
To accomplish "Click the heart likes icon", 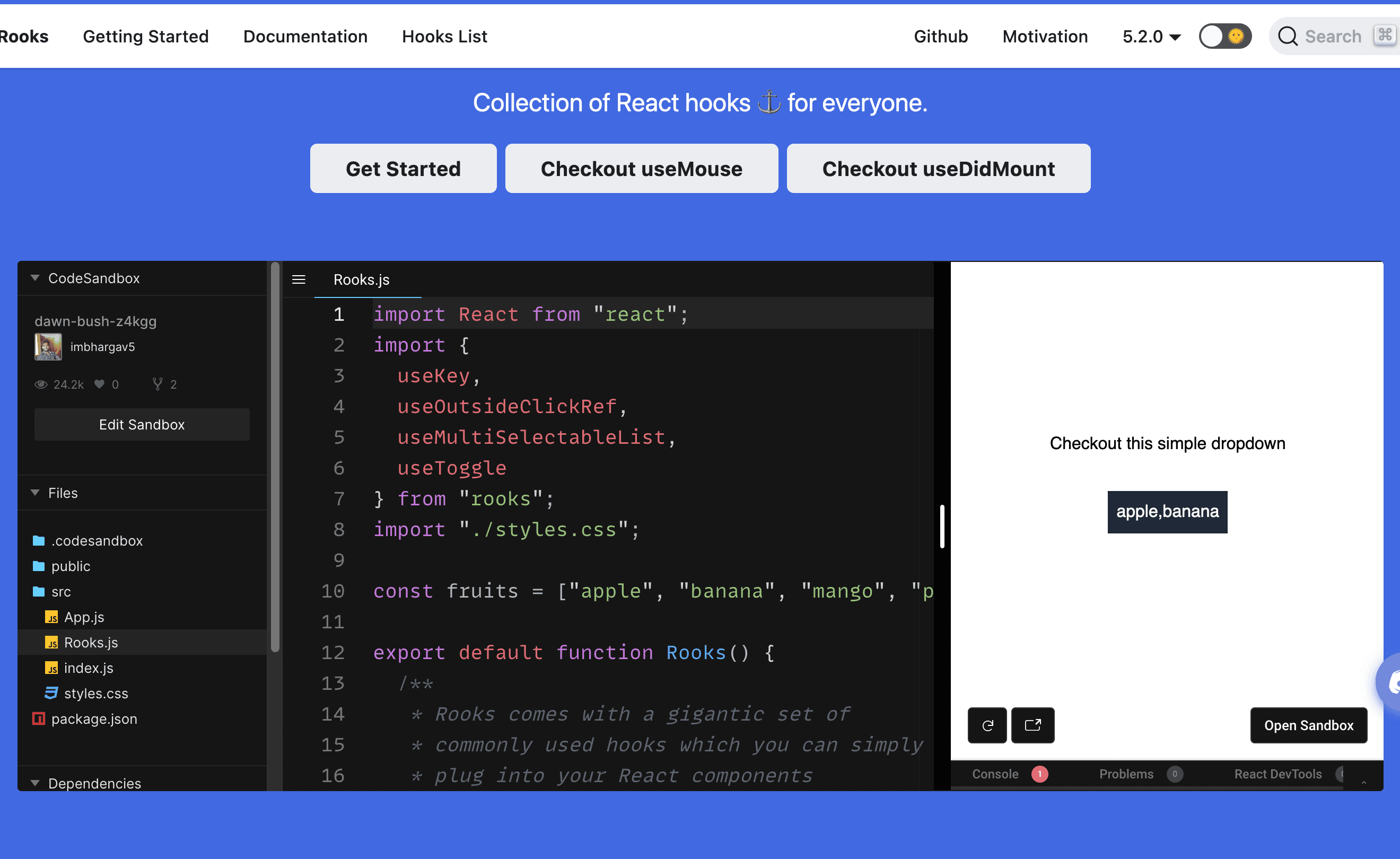I will pyautogui.click(x=100, y=384).
